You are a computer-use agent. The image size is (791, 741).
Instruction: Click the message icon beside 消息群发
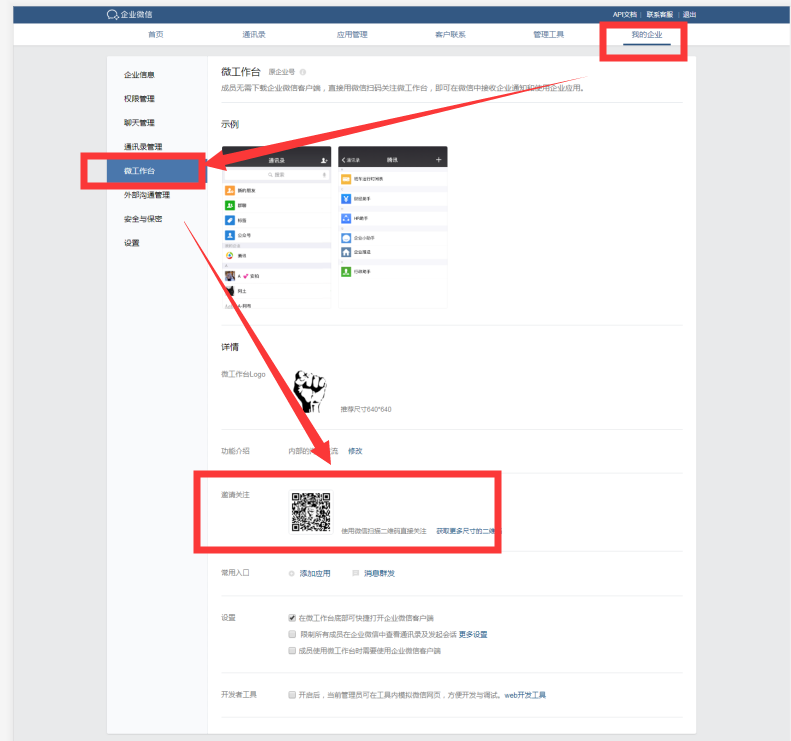pos(356,574)
